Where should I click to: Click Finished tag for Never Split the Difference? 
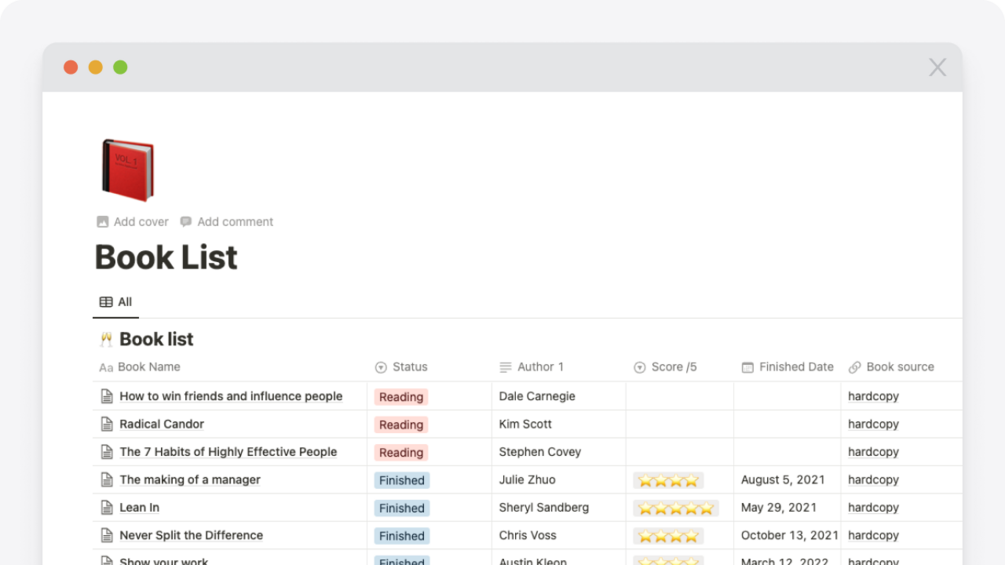402,536
